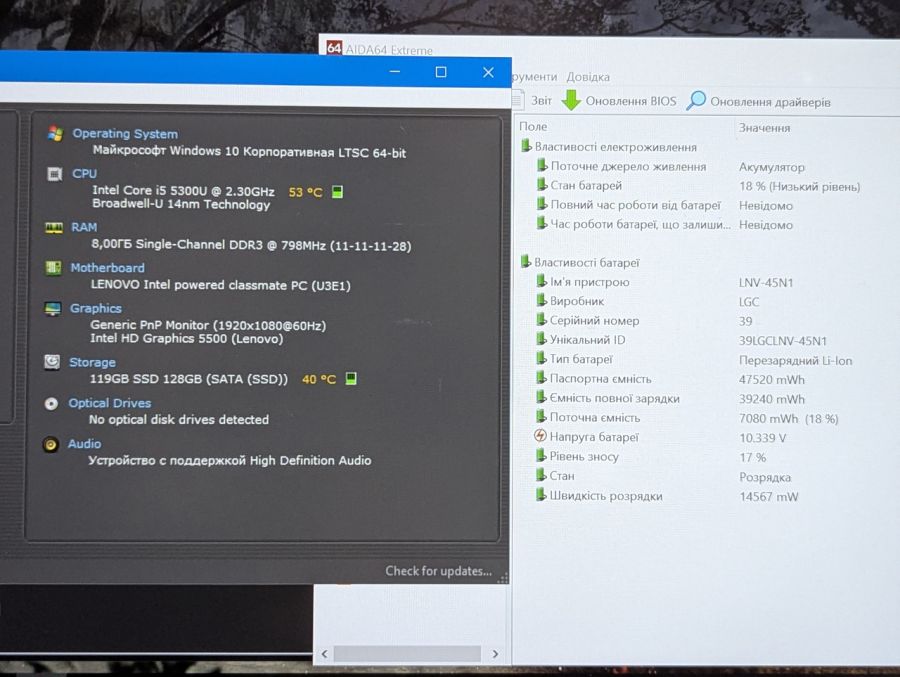Viewport: 900px width, 677px height.
Task: Open the Optical Drives section link
Action: pyautogui.click(x=110, y=403)
